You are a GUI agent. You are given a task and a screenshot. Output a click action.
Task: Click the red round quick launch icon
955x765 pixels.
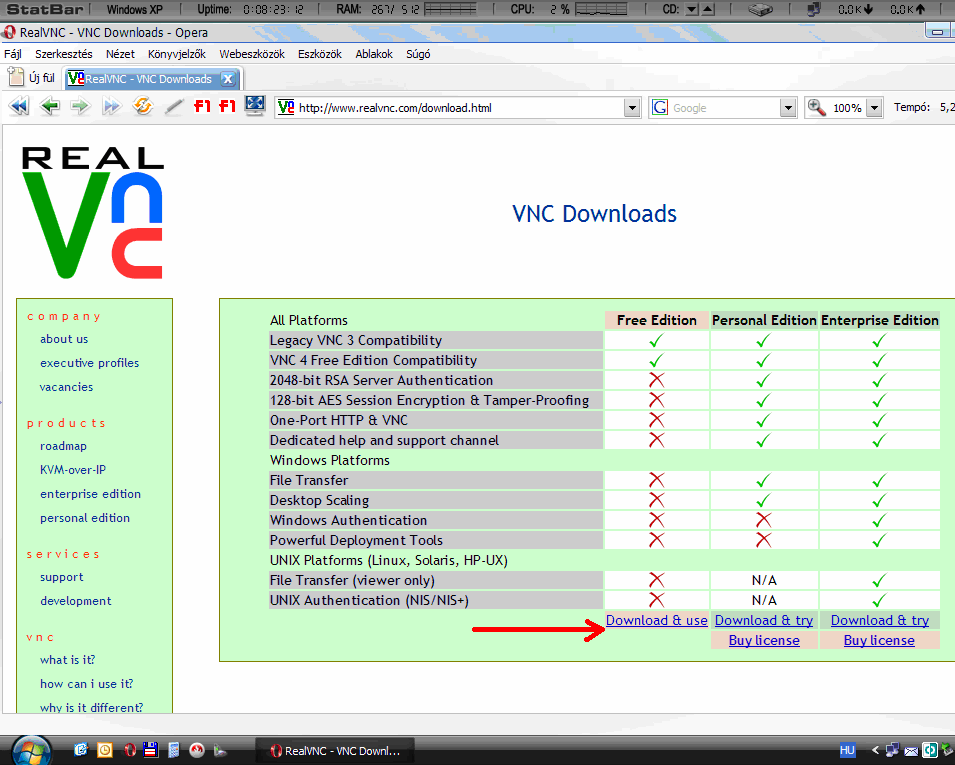[197, 750]
